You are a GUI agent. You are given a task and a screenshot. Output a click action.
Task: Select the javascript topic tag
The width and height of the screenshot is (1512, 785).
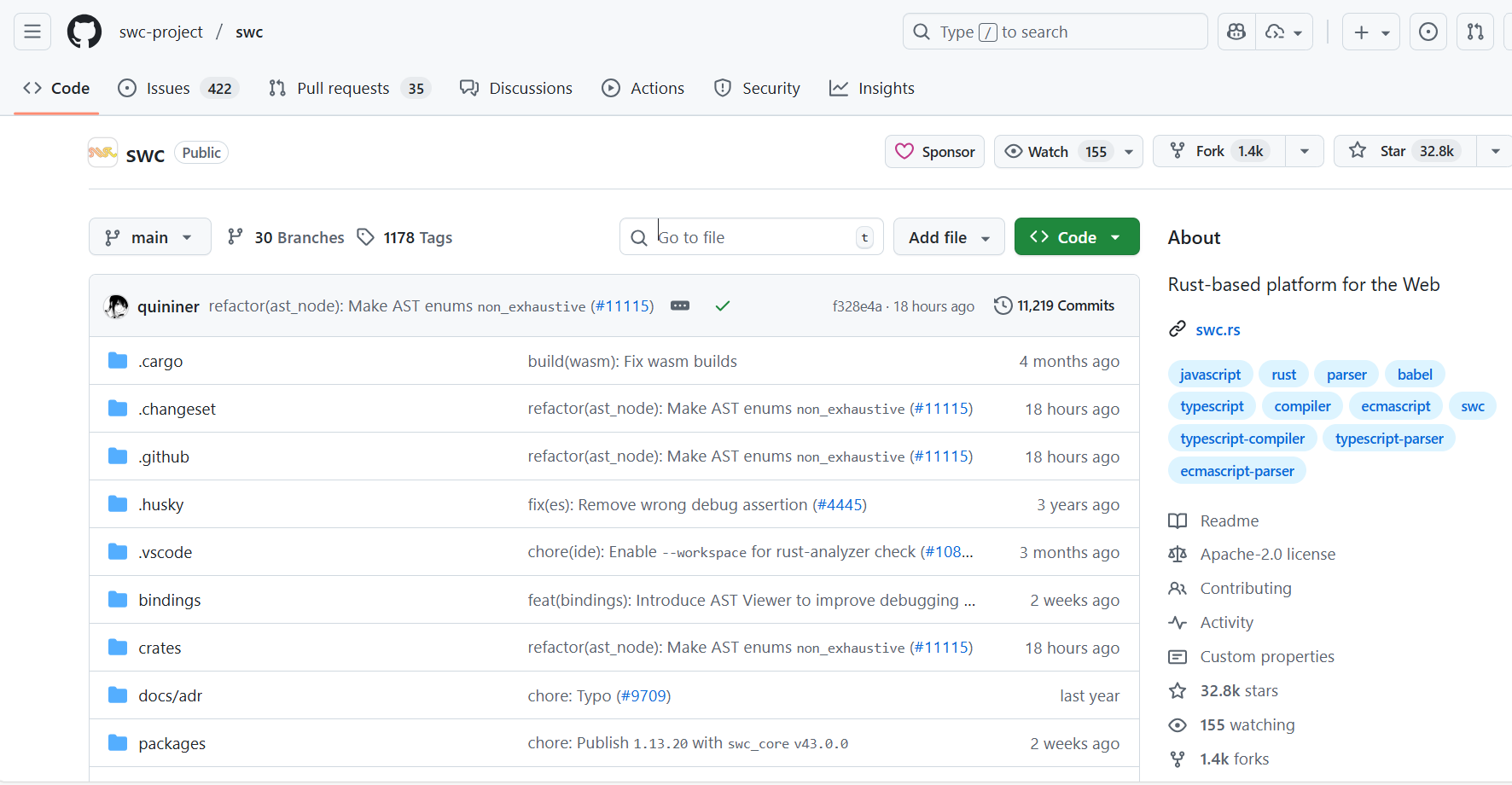coord(1210,375)
